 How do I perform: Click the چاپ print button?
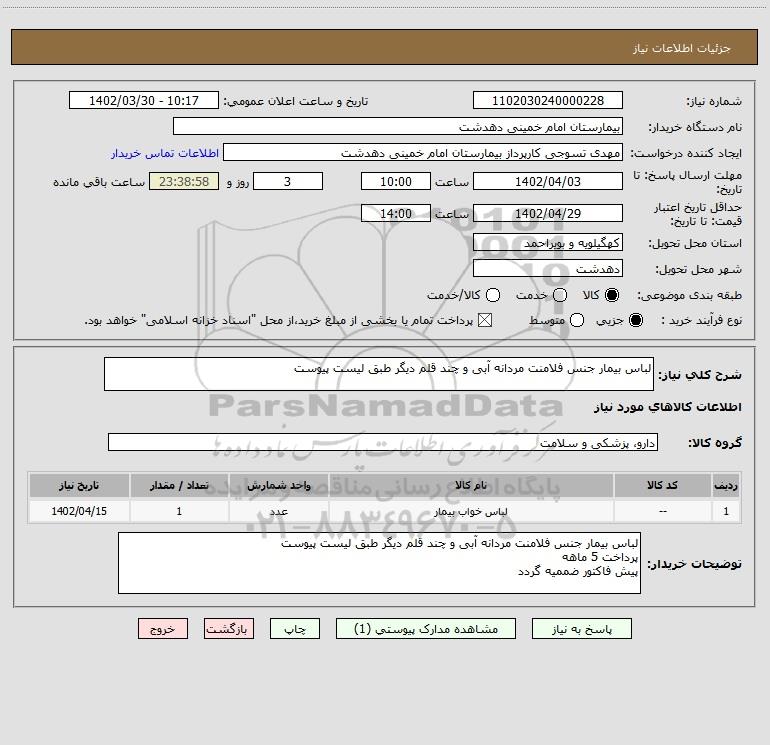pyautogui.click(x=295, y=629)
